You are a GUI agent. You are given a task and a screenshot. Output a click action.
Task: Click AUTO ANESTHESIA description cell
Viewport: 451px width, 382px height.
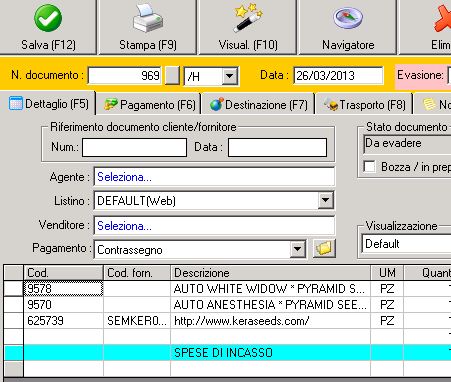tap(270, 305)
